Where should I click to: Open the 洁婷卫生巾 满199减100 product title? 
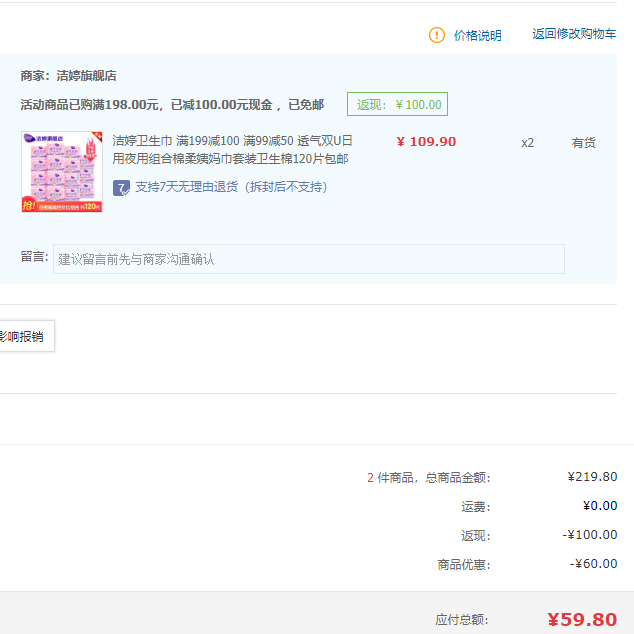[x=232, y=150]
